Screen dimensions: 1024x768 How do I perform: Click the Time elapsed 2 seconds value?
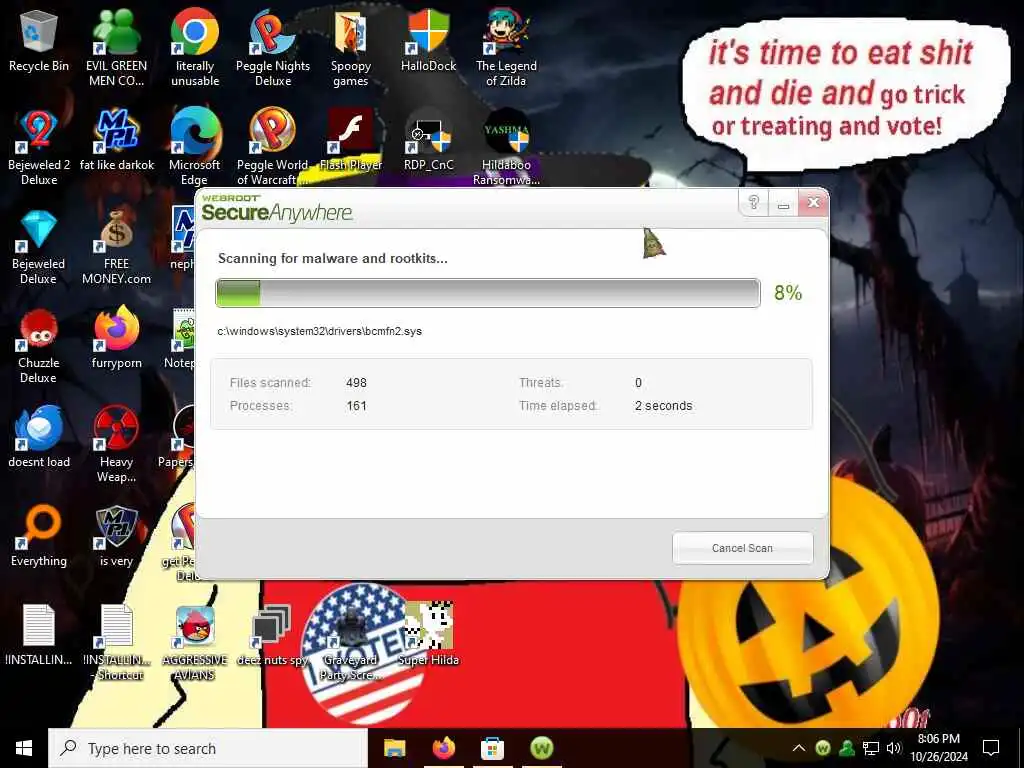click(664, 406)
